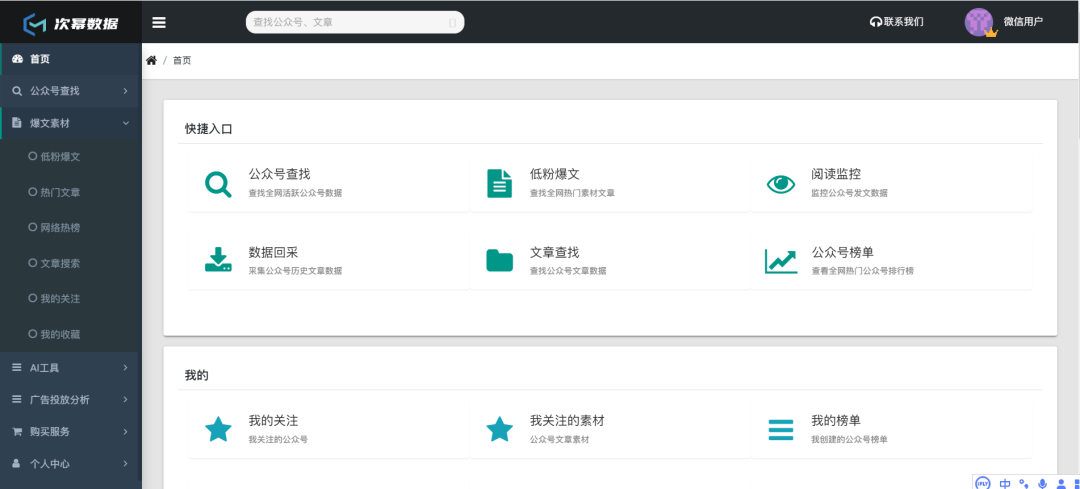1080x489 pixels.
Task: Click the download icon on 数据回采 card
Action: (218, 260)
